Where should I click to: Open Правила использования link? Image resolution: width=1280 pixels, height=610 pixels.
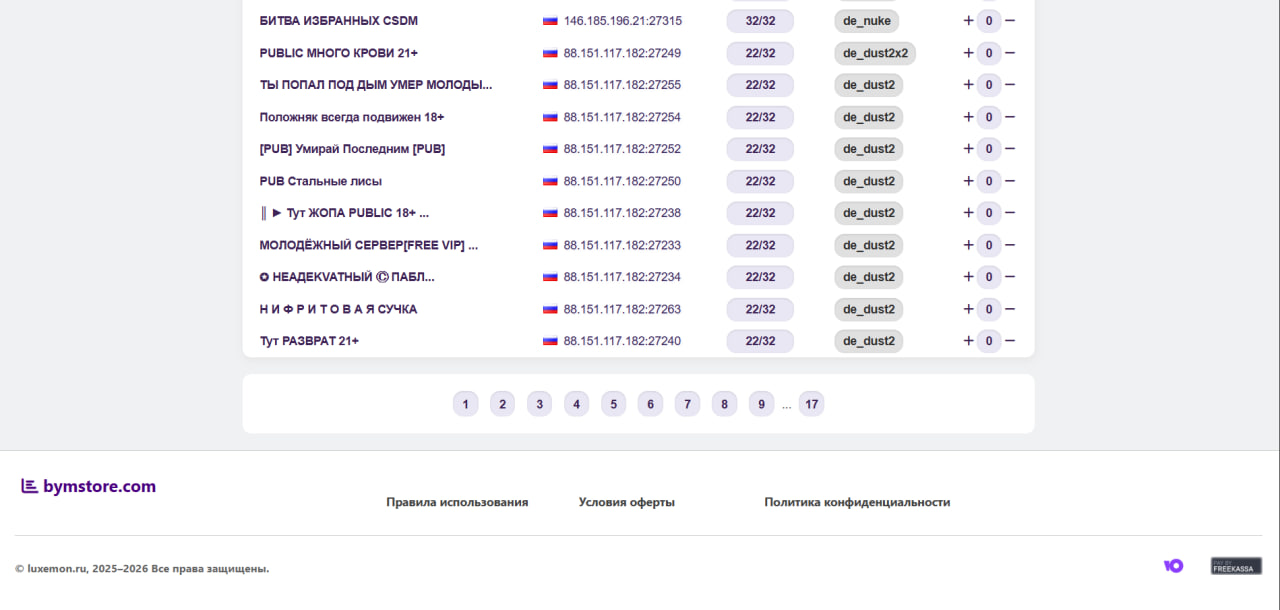457,502
